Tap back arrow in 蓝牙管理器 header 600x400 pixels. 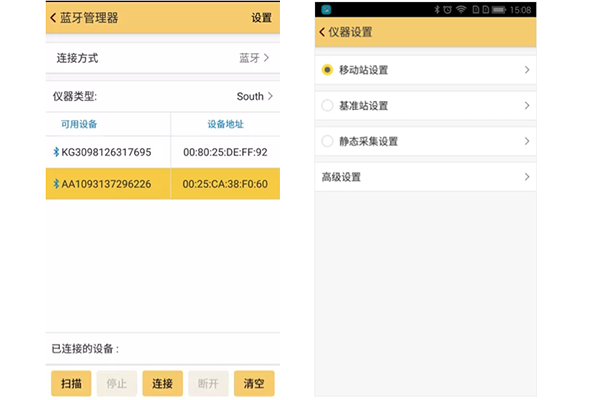tap(54, 18)
